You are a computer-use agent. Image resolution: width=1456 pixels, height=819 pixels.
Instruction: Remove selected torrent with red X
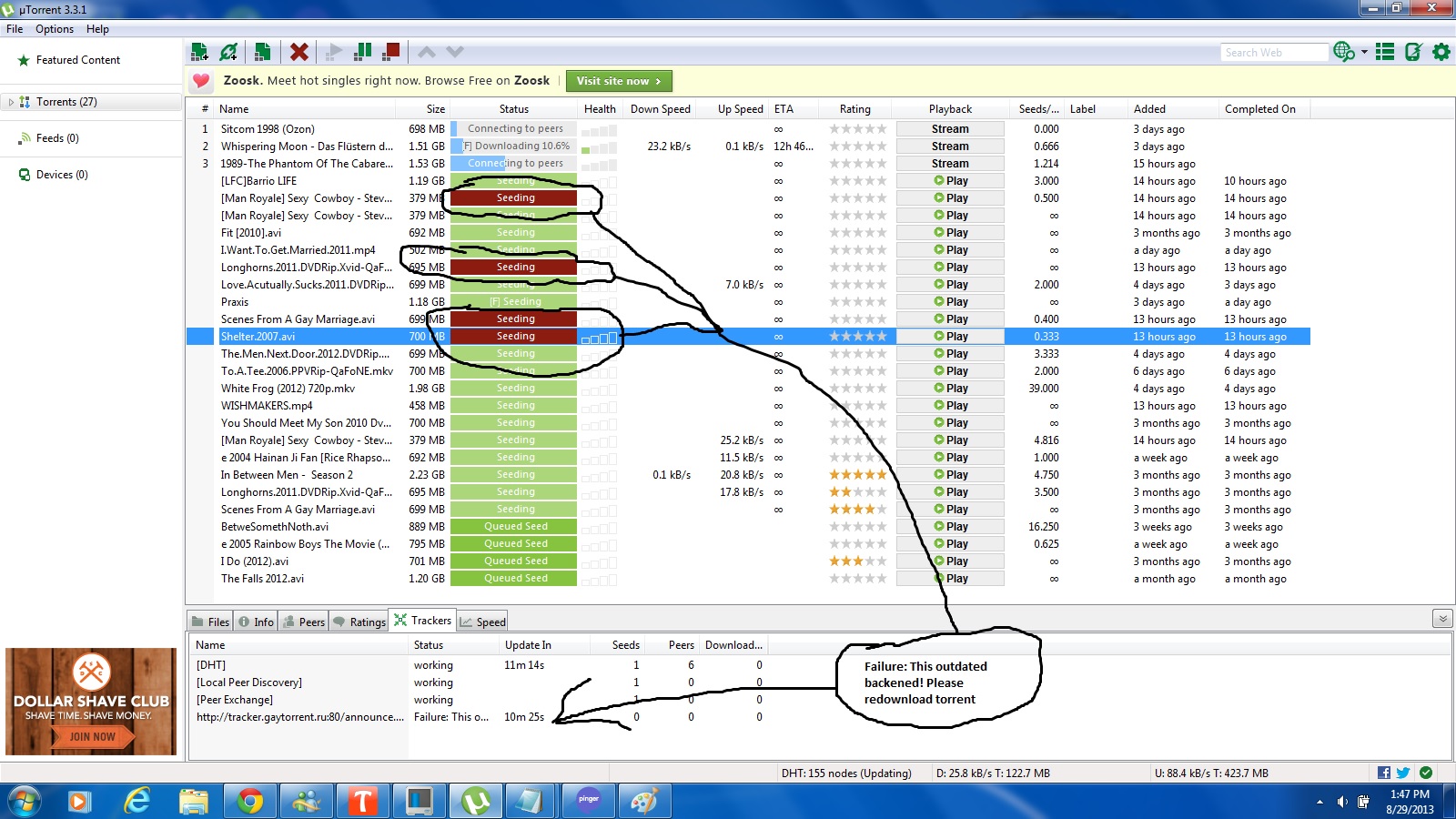[x=298, y=52]
